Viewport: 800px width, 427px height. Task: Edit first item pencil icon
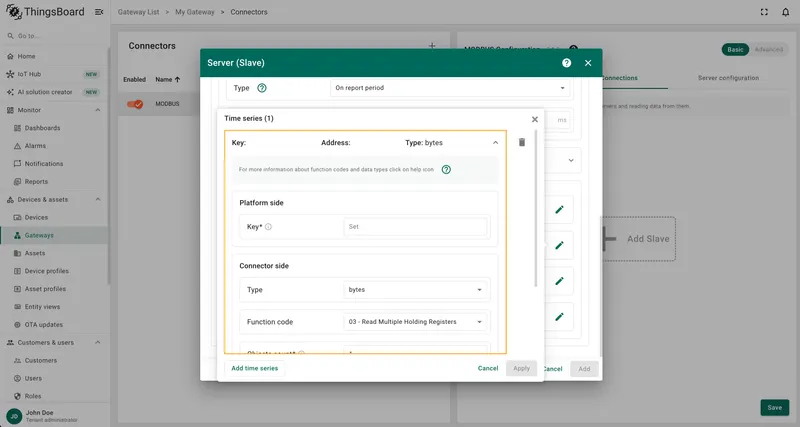(559, 210)
